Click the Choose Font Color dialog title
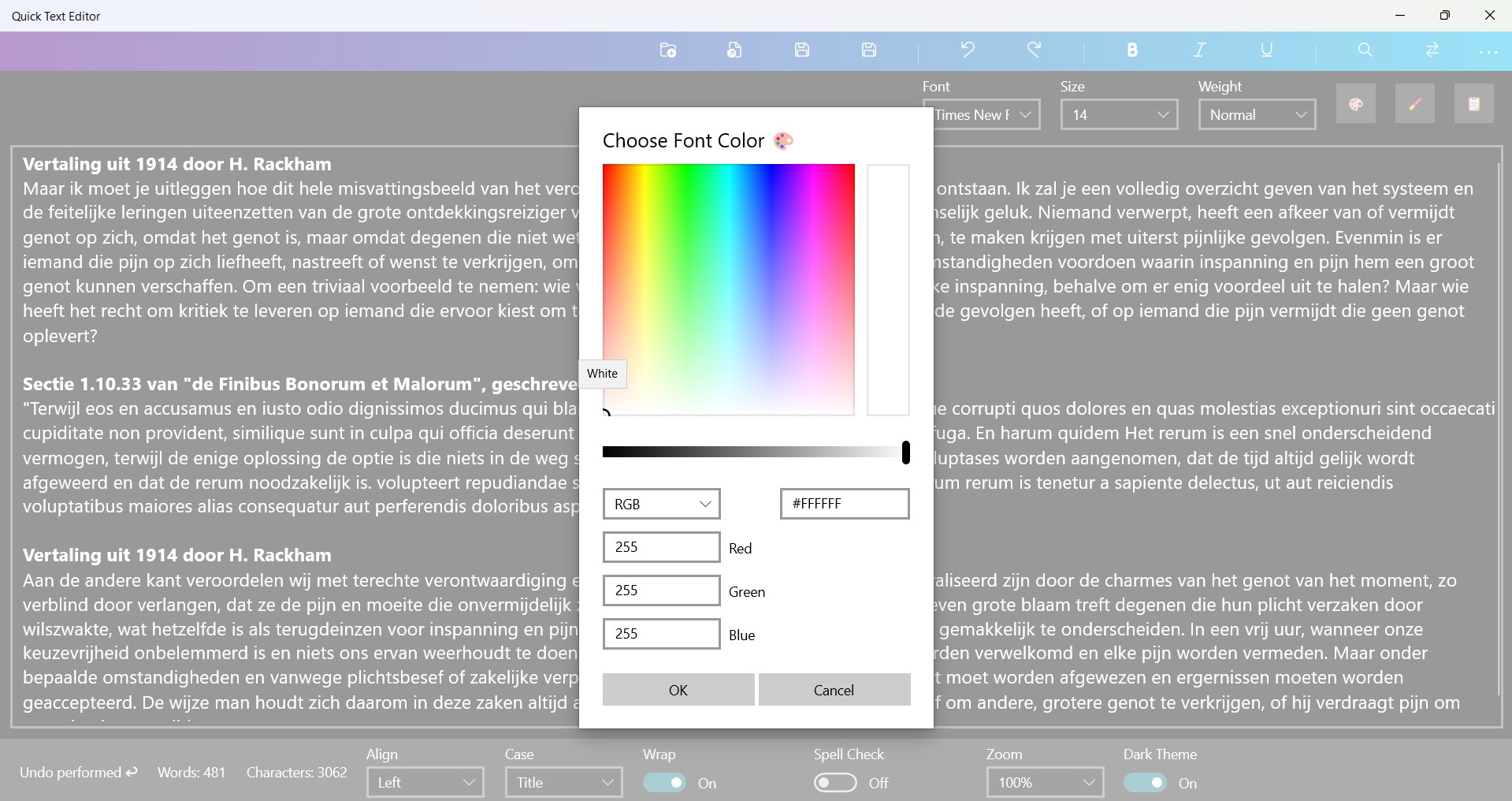 (683, 140)
